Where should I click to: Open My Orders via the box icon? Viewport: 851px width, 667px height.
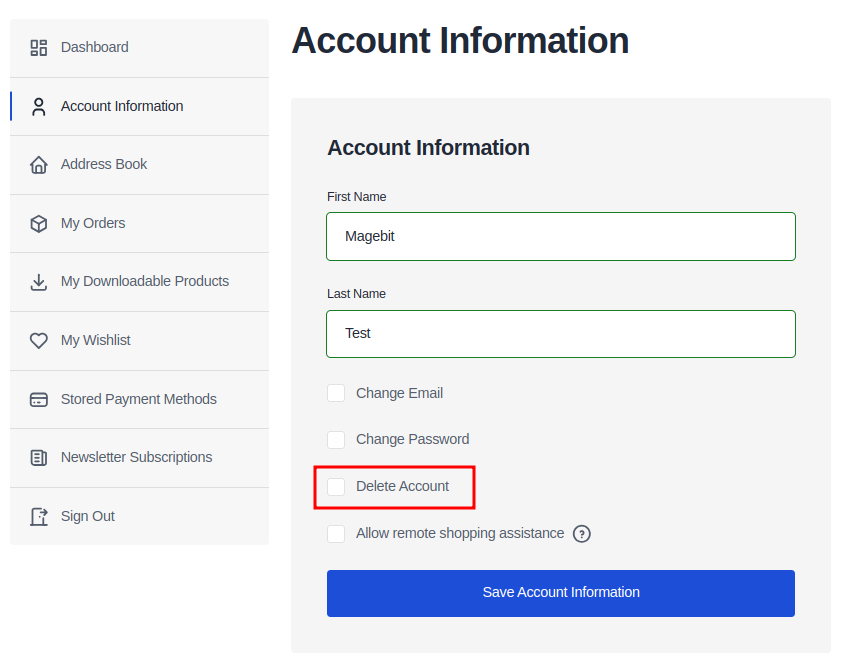[x=38, y=223]
